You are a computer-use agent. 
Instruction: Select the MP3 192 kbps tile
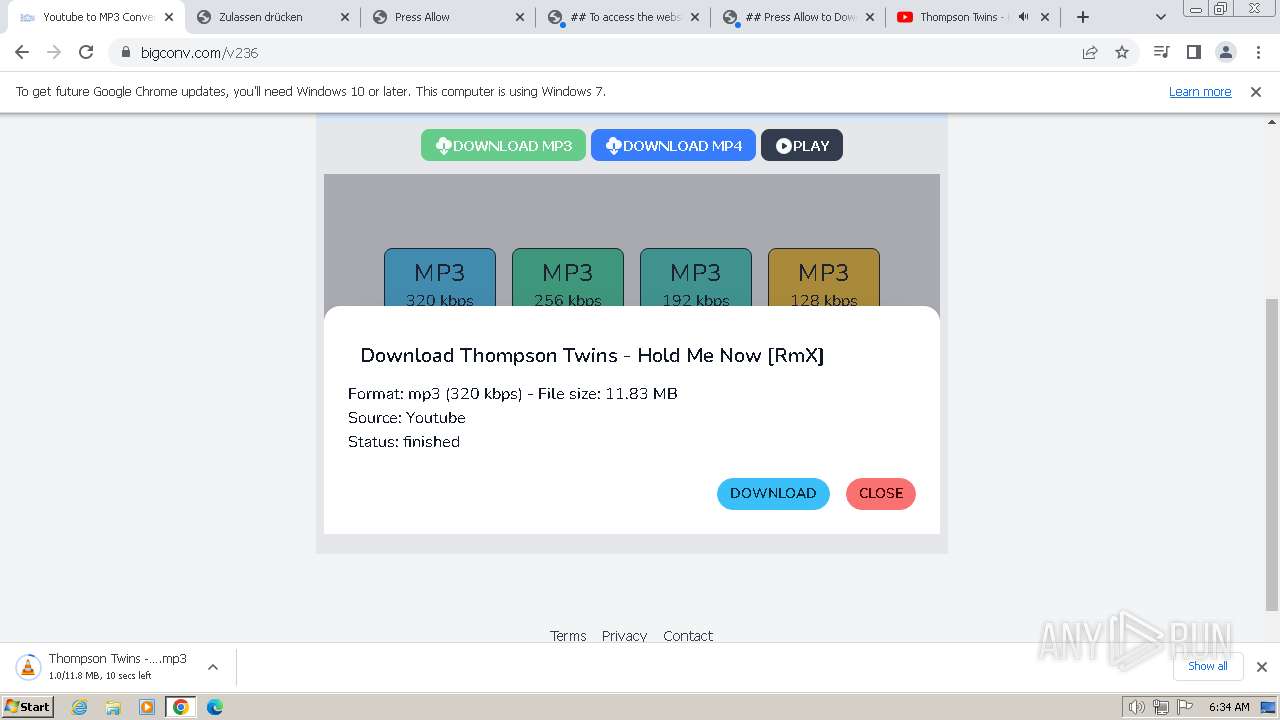click(696, 278)
